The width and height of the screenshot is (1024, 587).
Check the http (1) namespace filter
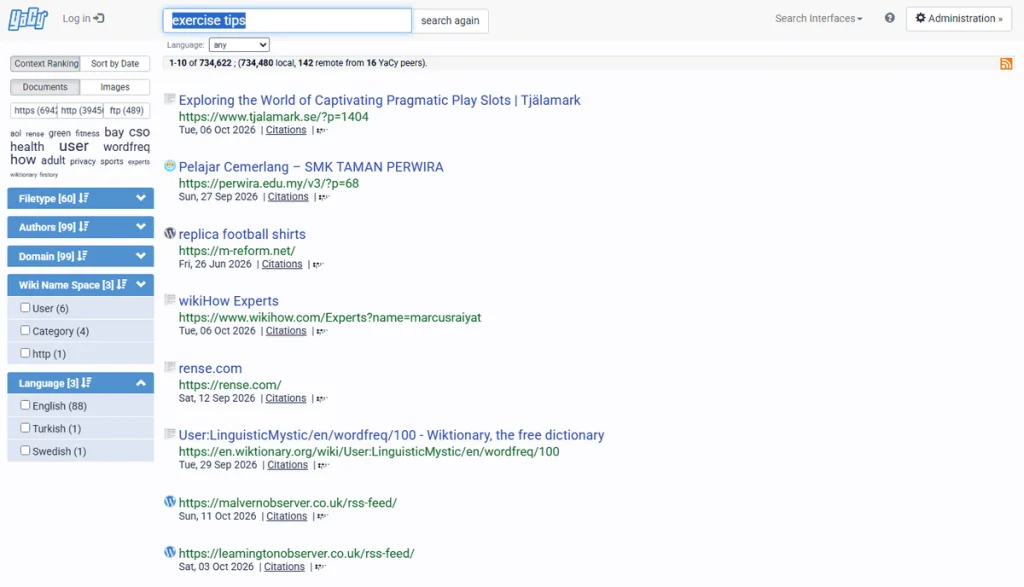(25, 353)
